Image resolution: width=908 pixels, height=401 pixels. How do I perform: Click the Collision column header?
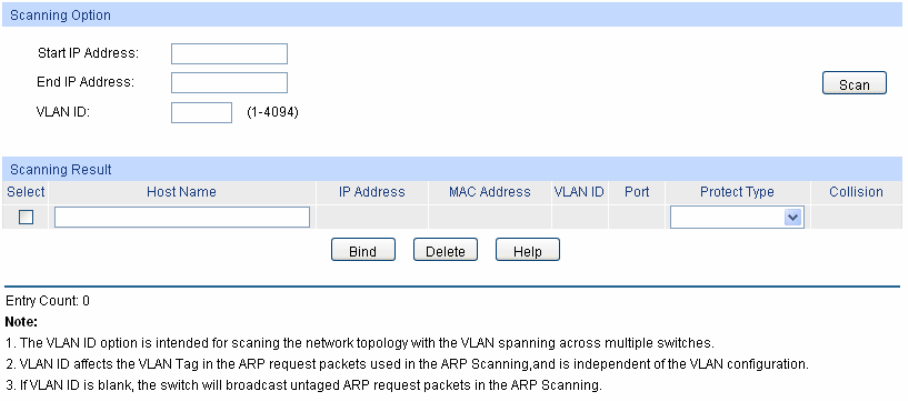pyautogui.click(x=856, y=192)
